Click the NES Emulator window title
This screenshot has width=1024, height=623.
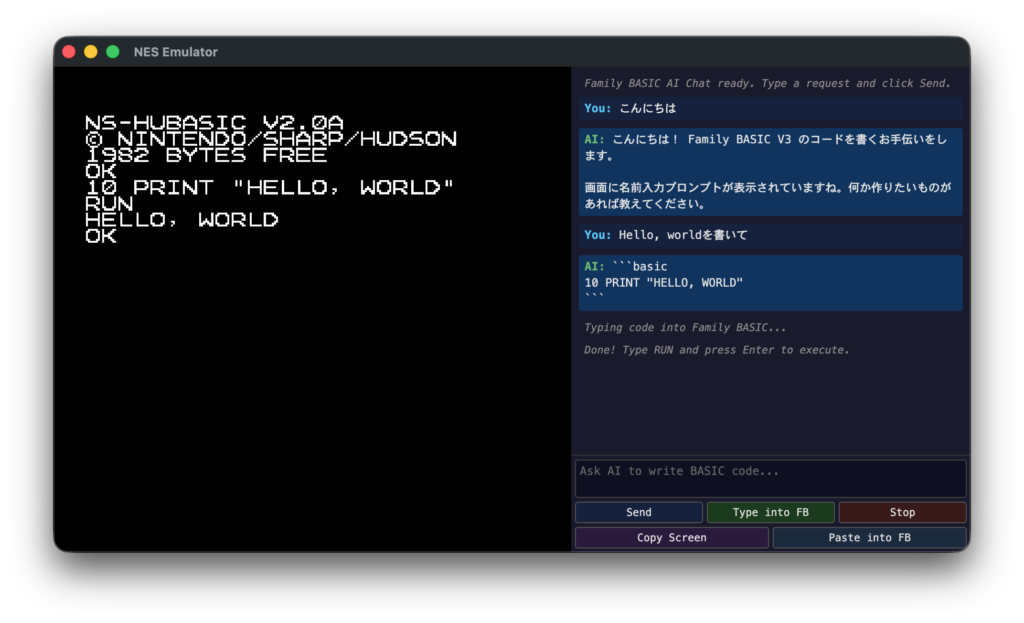pyautogui.click(x=175, y=52)
